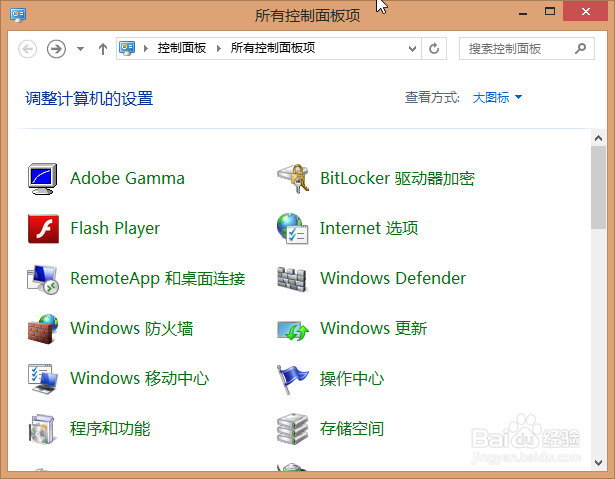Screen dimensions: 615x479
Task: Click the Internet 选项 globe icon
Action: [292, 229]
